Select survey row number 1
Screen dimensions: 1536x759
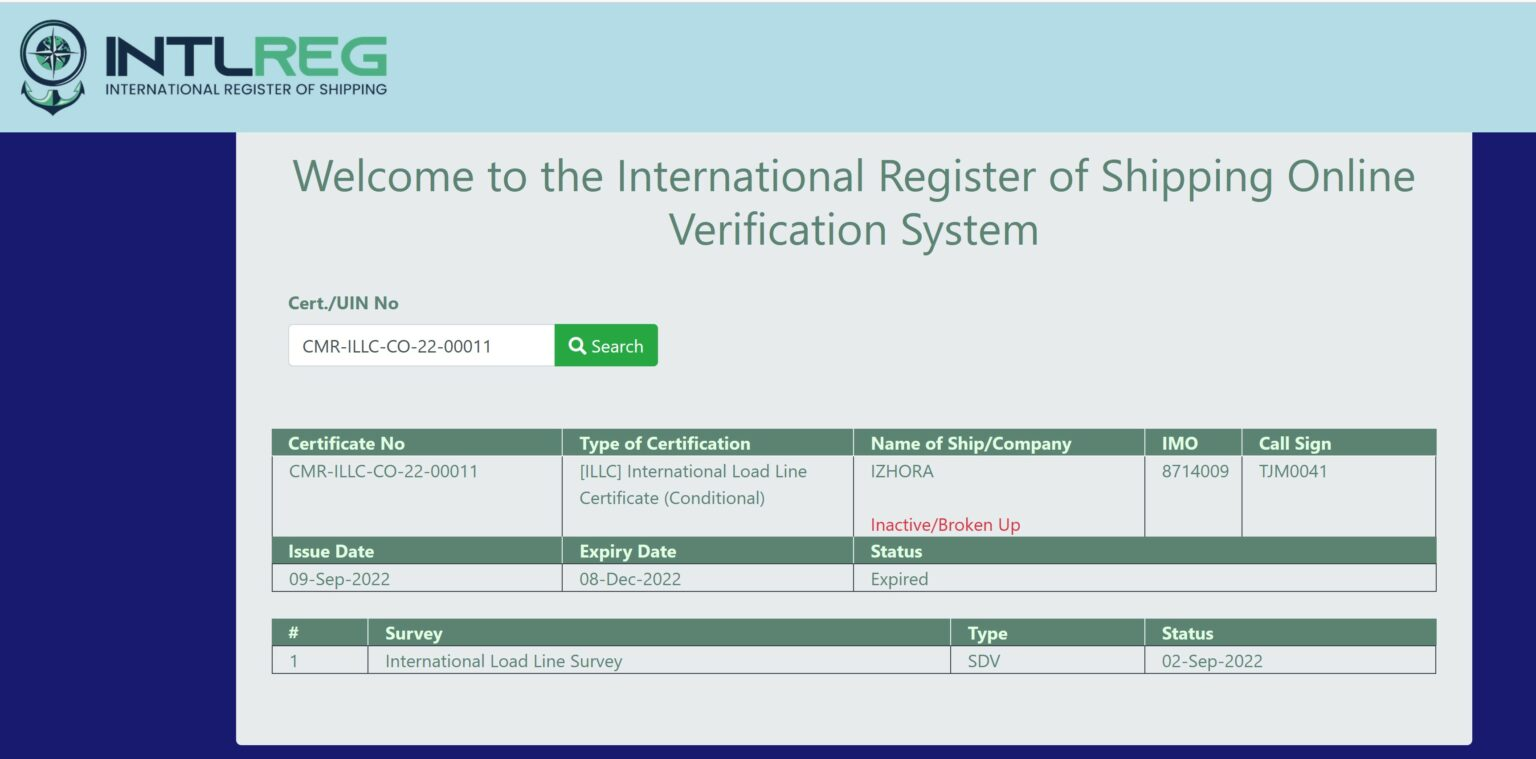click(x=293, y=661)
